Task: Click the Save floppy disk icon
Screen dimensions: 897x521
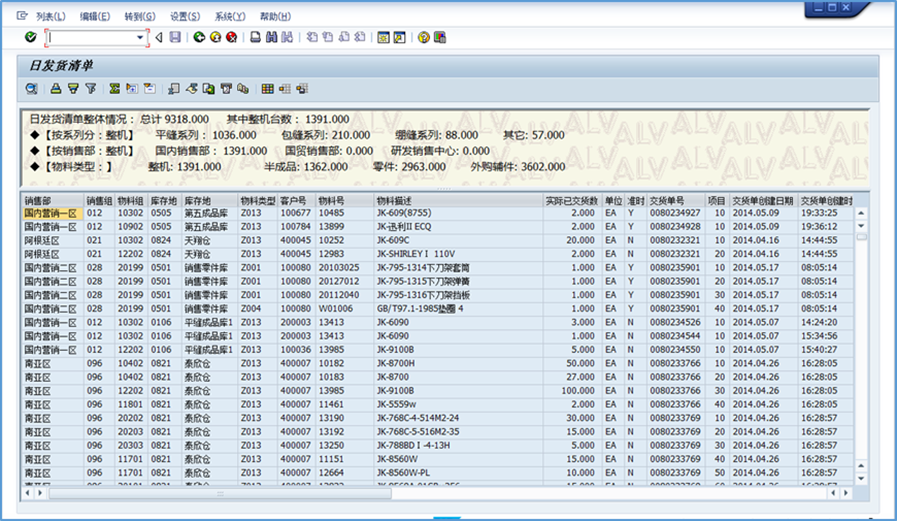Action: 175,37
